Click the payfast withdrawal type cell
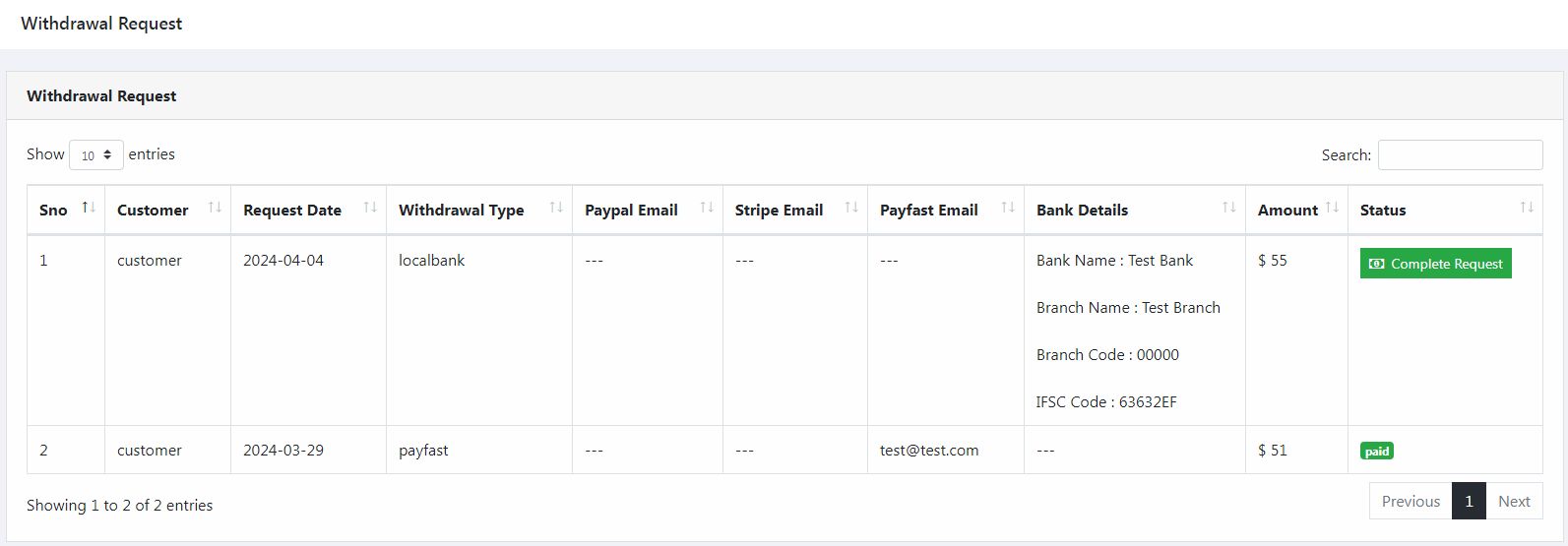This screenshot has width=1568, height=546. (x=423, y=451)
